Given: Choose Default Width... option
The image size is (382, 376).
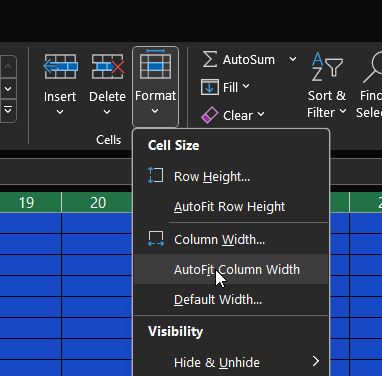Looking at the screenshot, I should coord(231,299).
